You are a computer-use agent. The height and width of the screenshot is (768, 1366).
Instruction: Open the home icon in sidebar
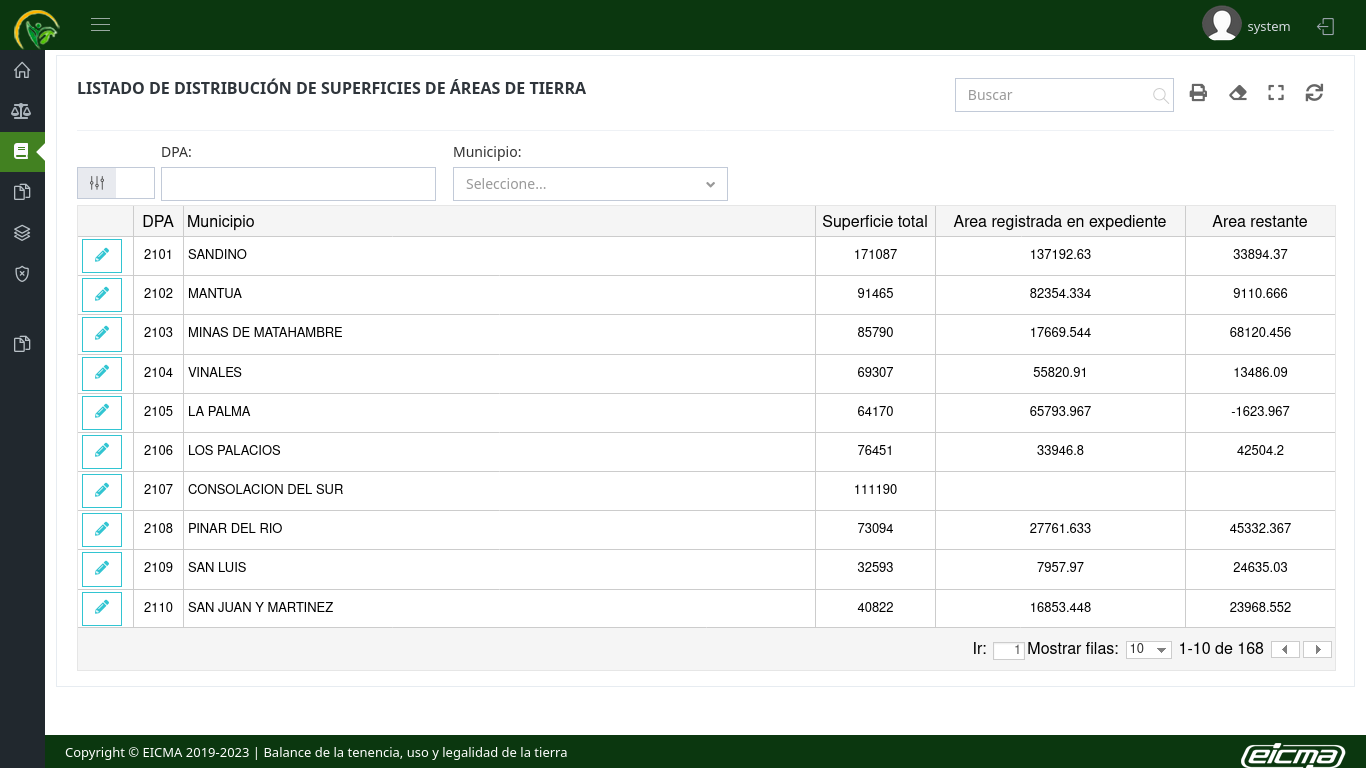coord(22,70)
